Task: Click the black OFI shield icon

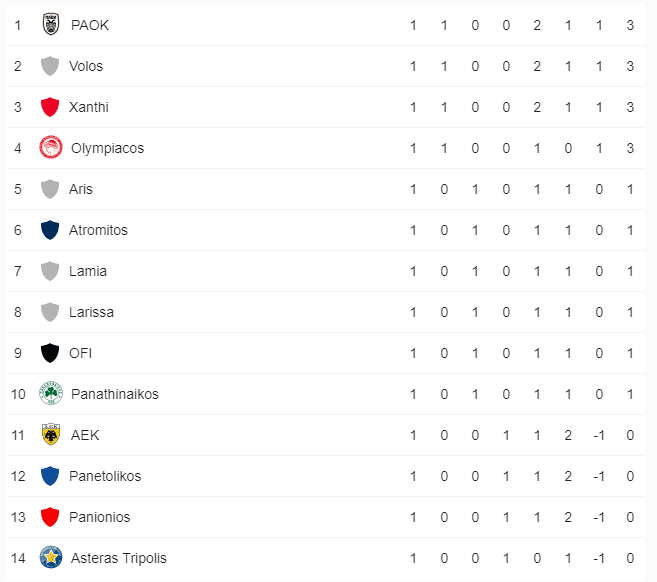Action: [x=49, y=353]
